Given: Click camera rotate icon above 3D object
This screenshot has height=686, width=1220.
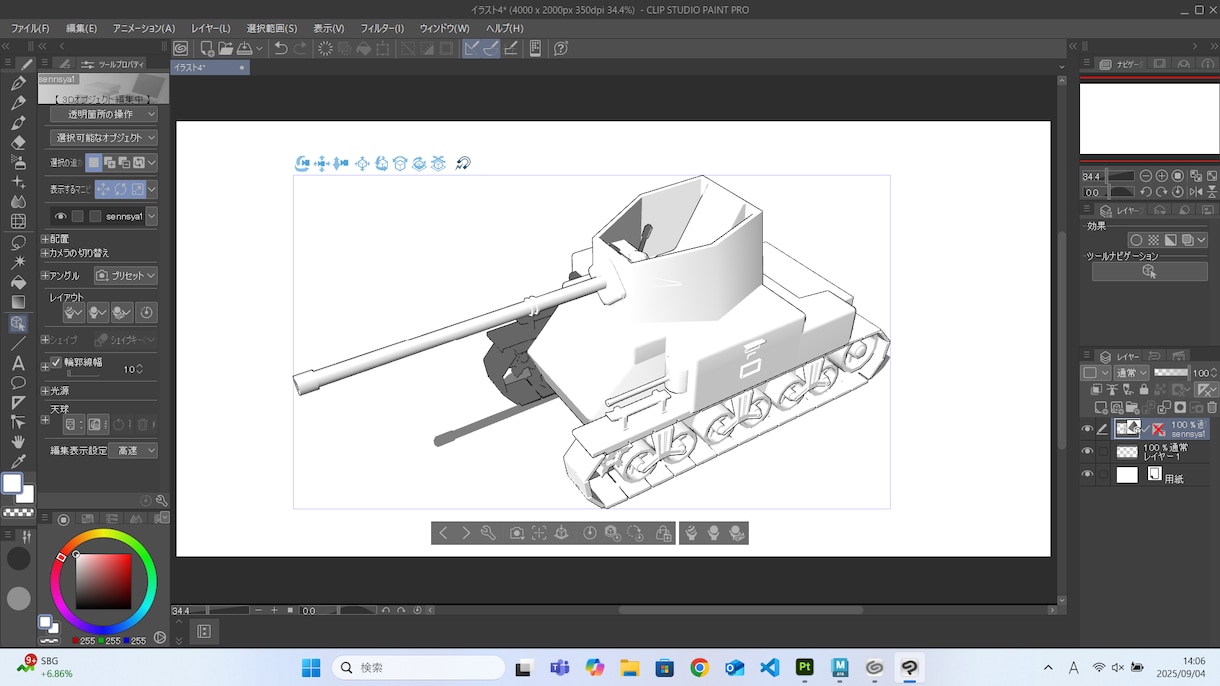Looking at the screenshot, I should (302, 163).
